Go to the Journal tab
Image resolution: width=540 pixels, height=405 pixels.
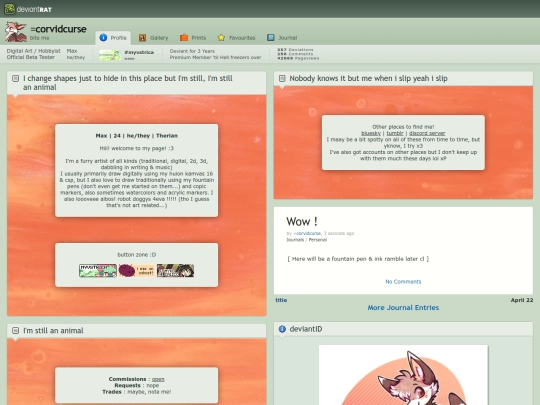click(x=282, y=38)
